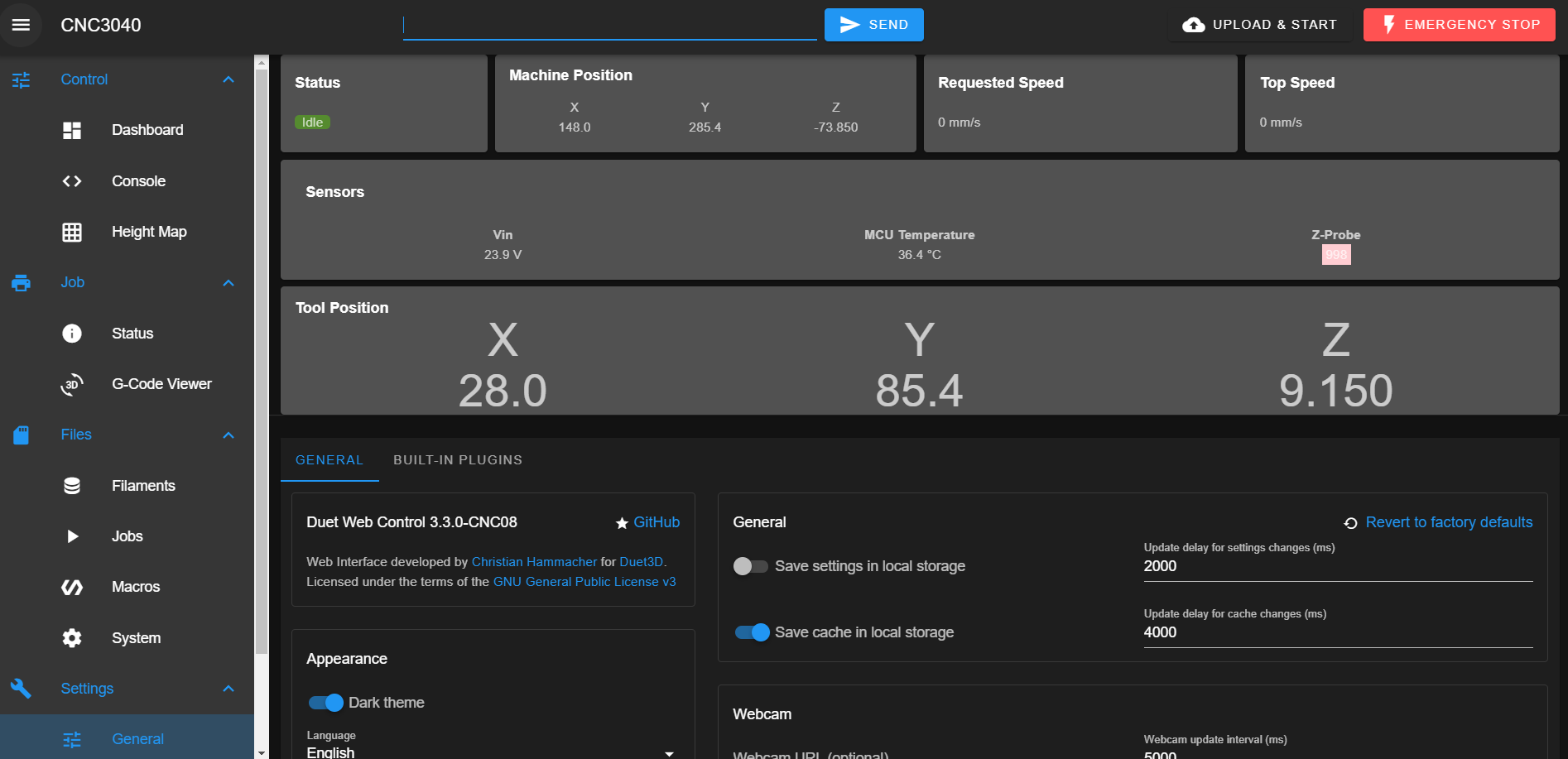
Task: Click the Files SD card icon
Action: tap(21, 435)
